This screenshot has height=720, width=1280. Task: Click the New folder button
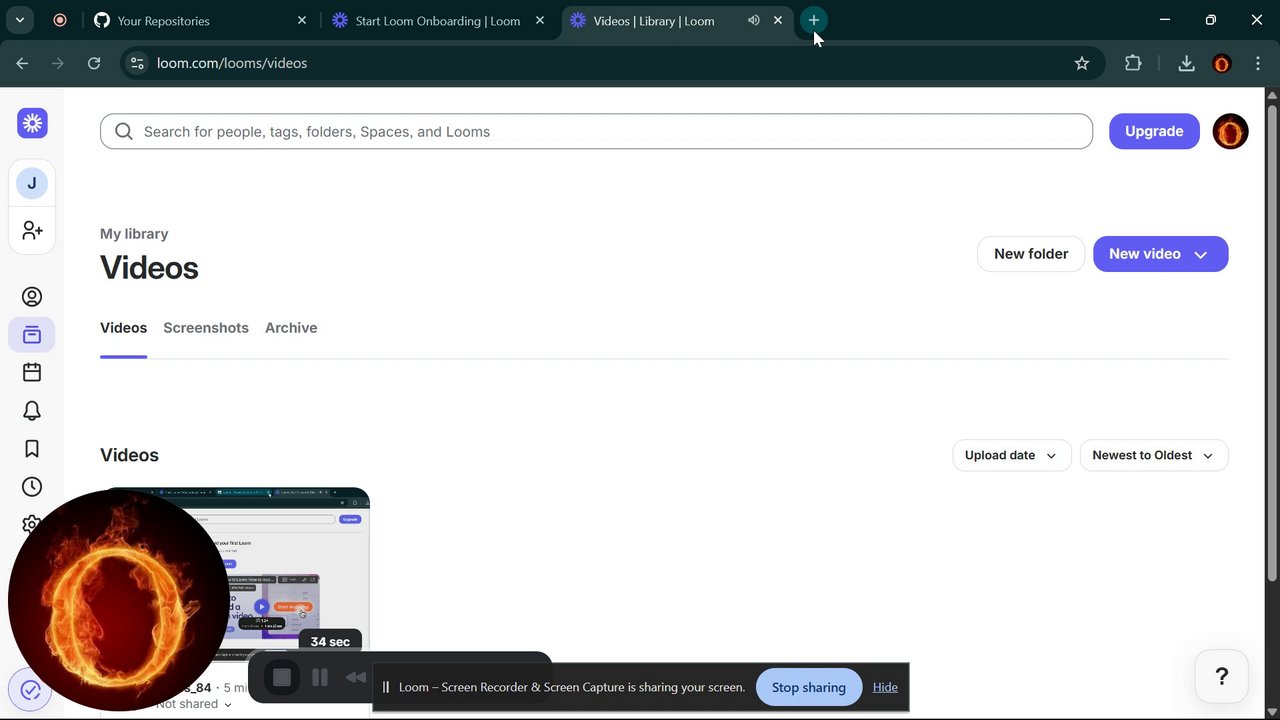tap(1031, 254)
